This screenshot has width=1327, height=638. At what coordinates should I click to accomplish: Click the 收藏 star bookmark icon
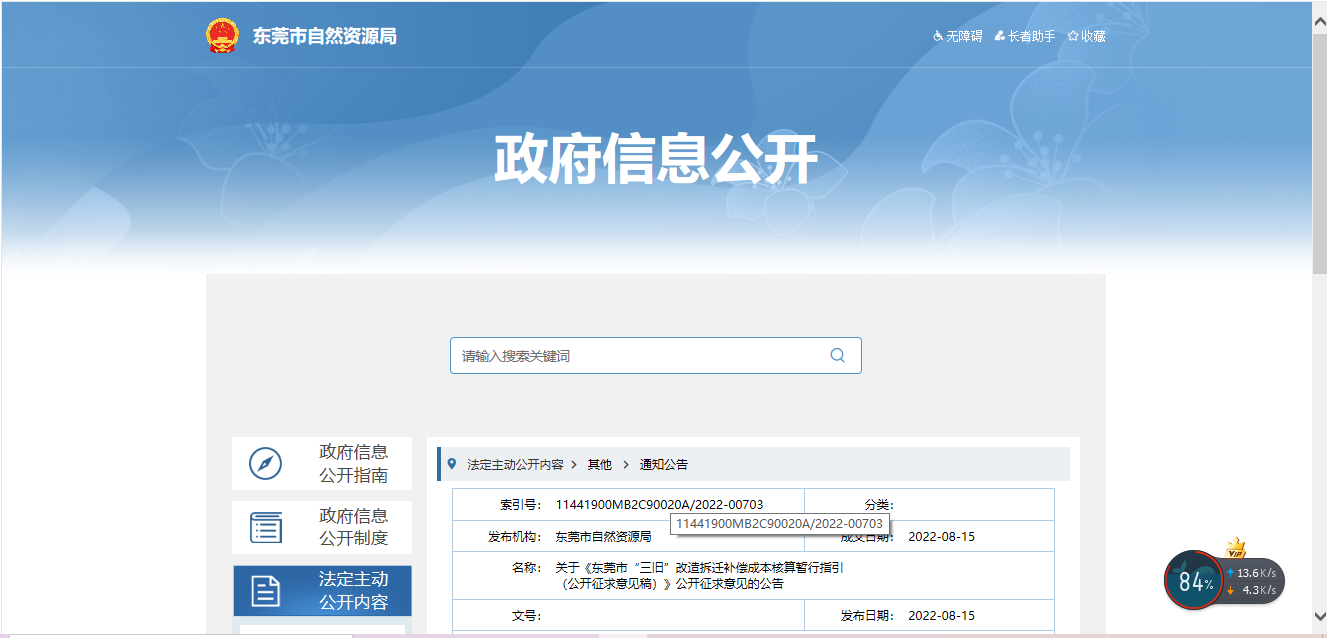coord(1073,36)
